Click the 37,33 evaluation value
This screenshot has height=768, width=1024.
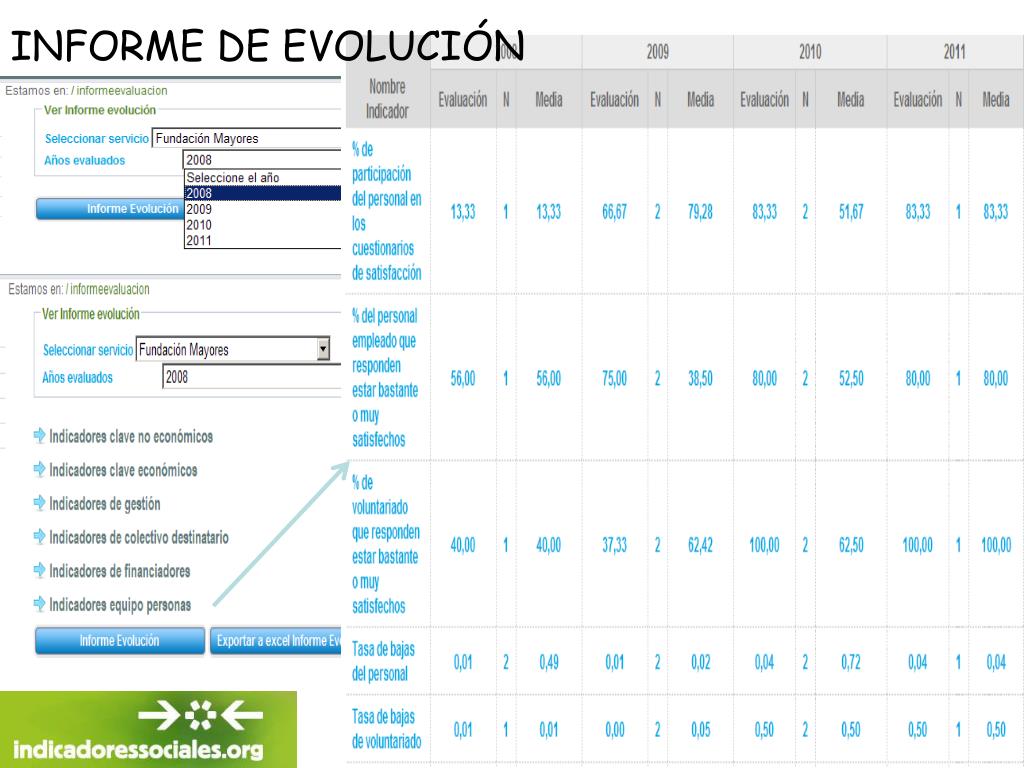[x=614, y=545]
